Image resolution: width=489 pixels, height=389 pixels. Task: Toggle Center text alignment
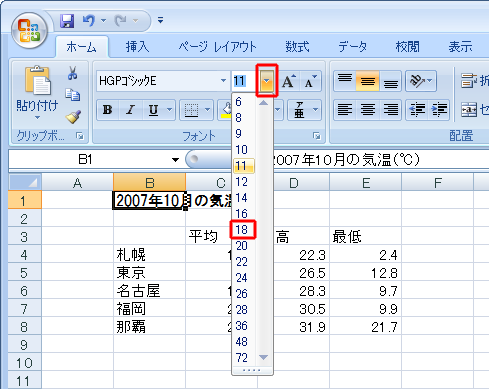(x=368, y=110)
